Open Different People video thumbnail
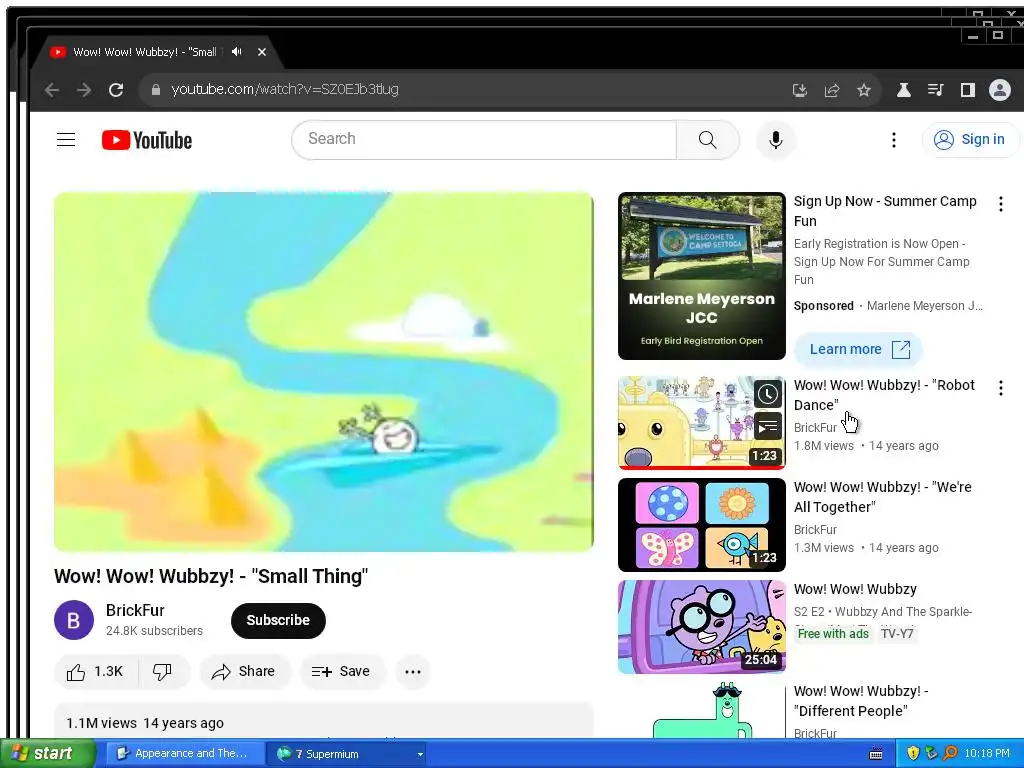Screen dimensions: 1024x768 coord(701,711)
